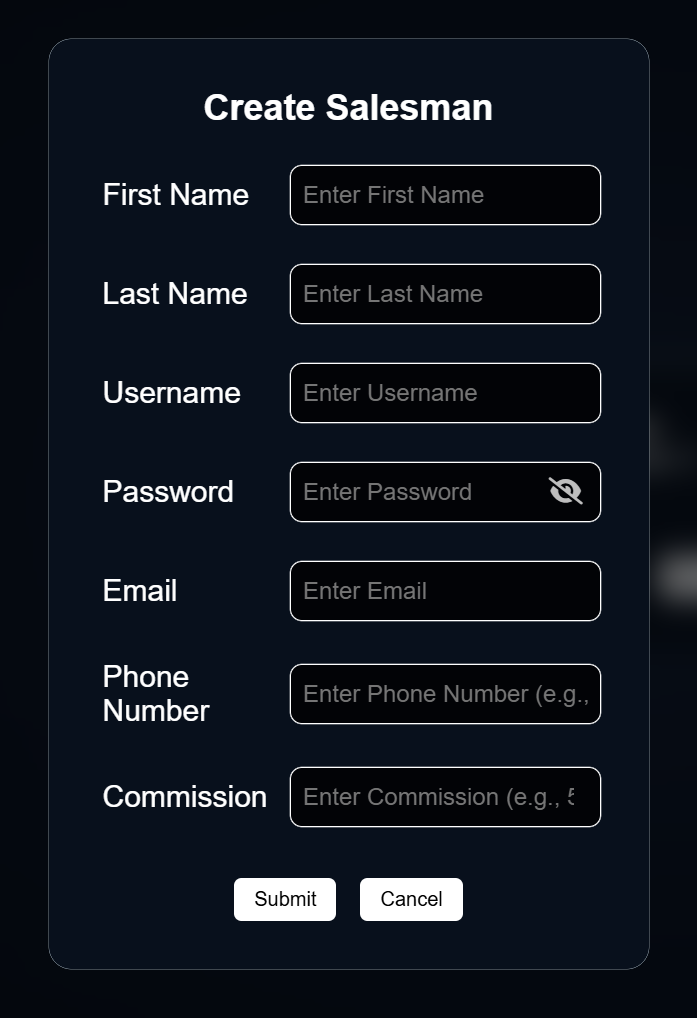Click the First Name label
The height and width of the screenshot is (1018, 697).
point(176,195)
